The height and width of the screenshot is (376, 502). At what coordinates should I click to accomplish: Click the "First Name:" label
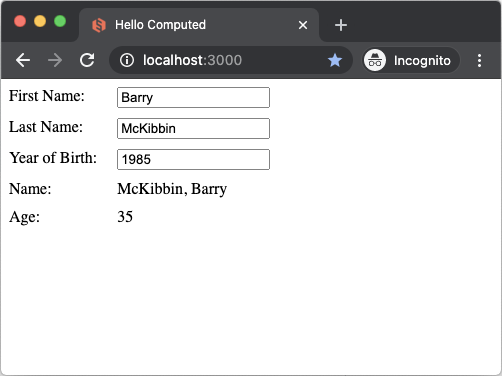click(x=47, y=96)
